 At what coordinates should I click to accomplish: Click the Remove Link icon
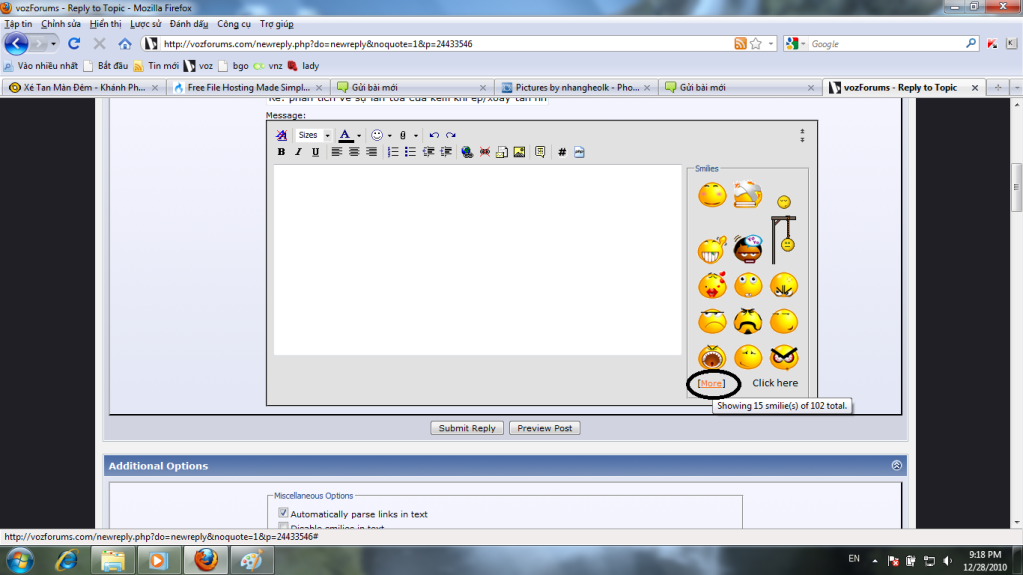click(484, 152)
